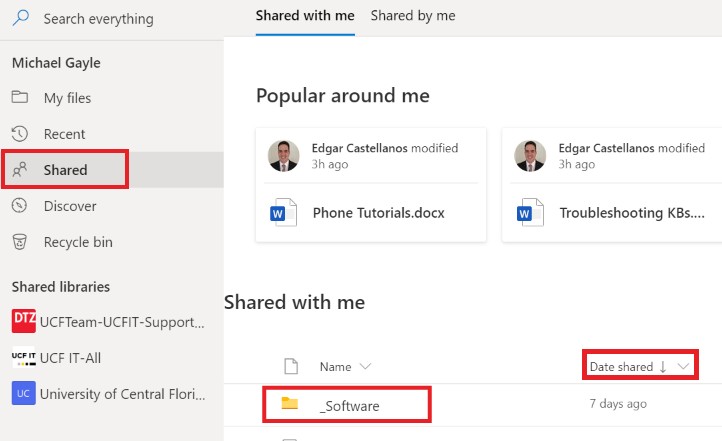Expand the Name column dropdown chevron
Screen dimensions: 722x441
(365, 366)
